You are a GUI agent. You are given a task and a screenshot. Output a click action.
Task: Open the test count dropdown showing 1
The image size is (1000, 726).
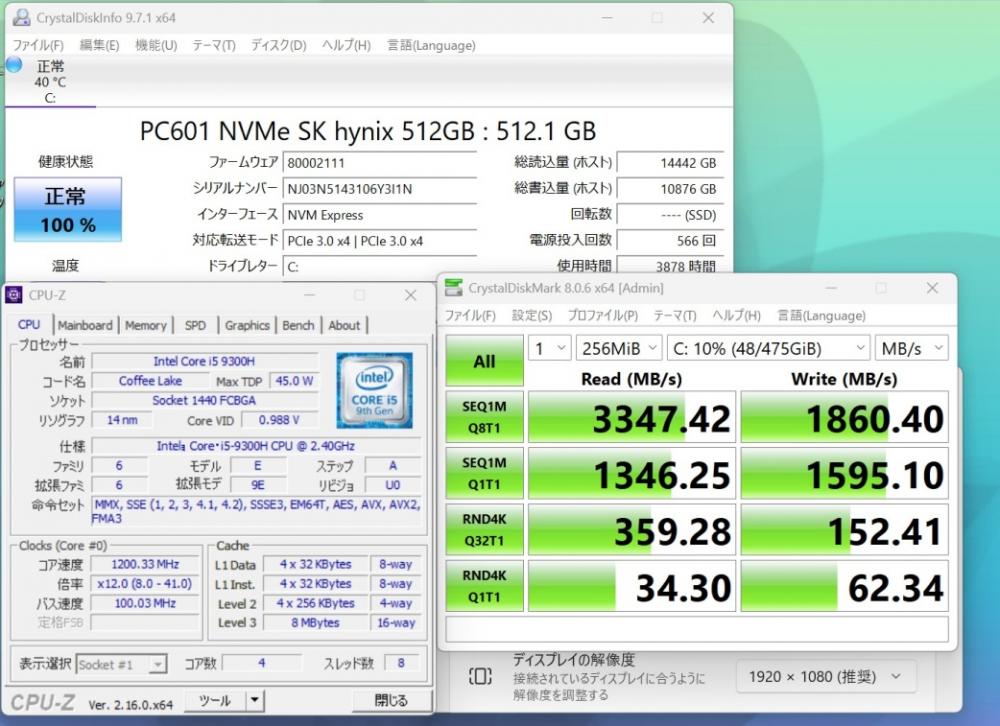click(x=549, y=348)
